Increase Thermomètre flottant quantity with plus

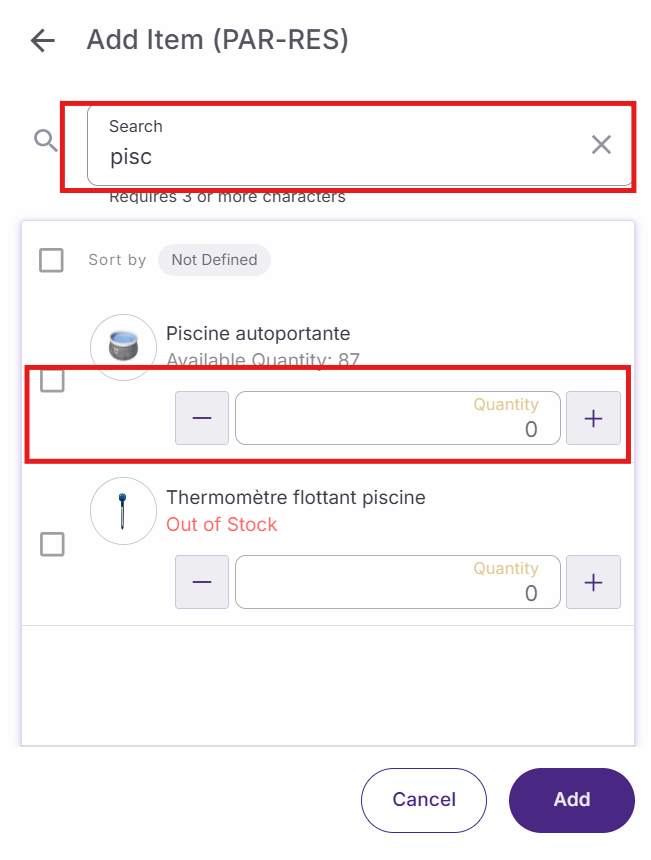click(x=593, y=582)
